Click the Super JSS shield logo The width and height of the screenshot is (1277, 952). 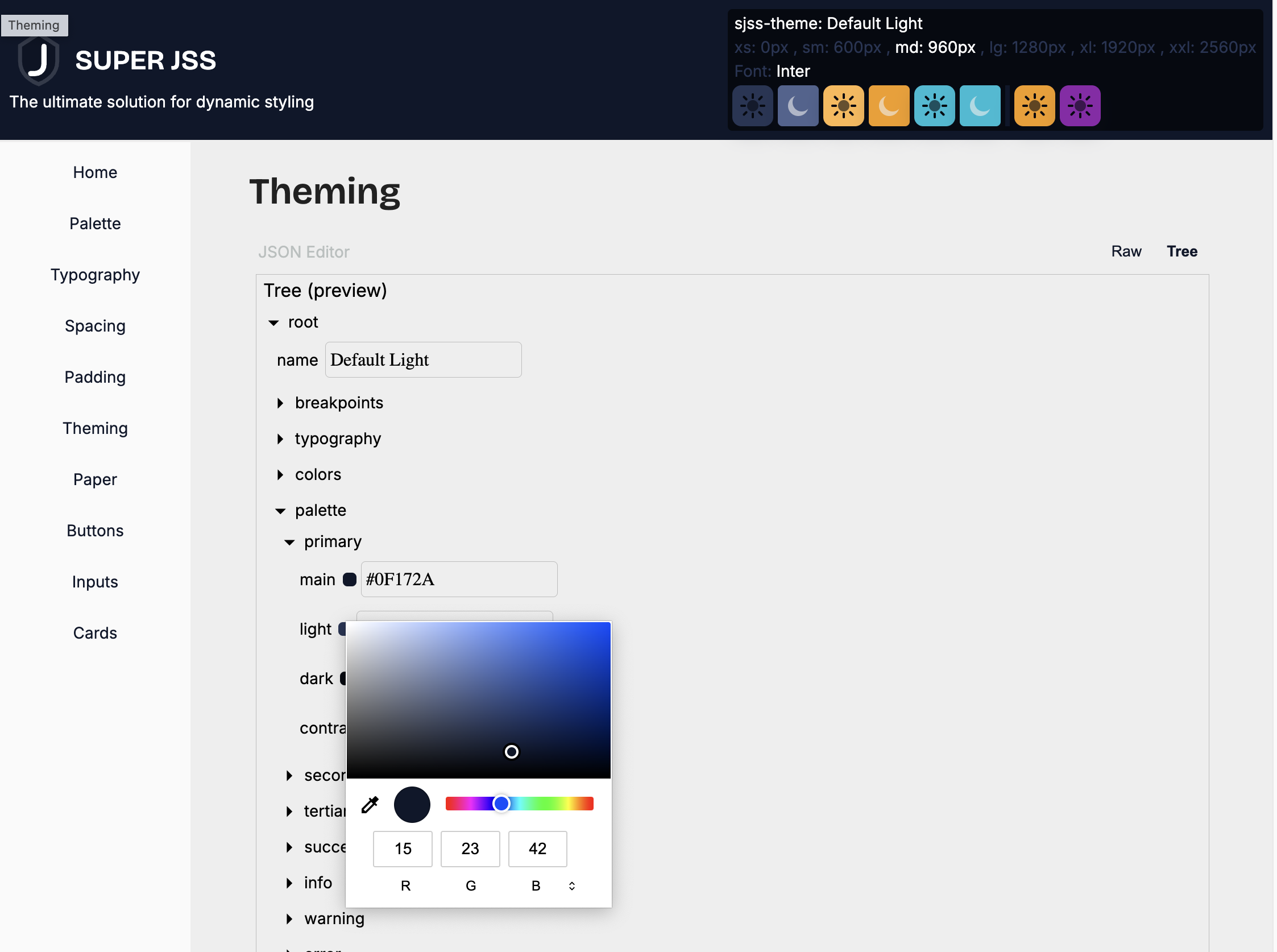click(38, 60)
